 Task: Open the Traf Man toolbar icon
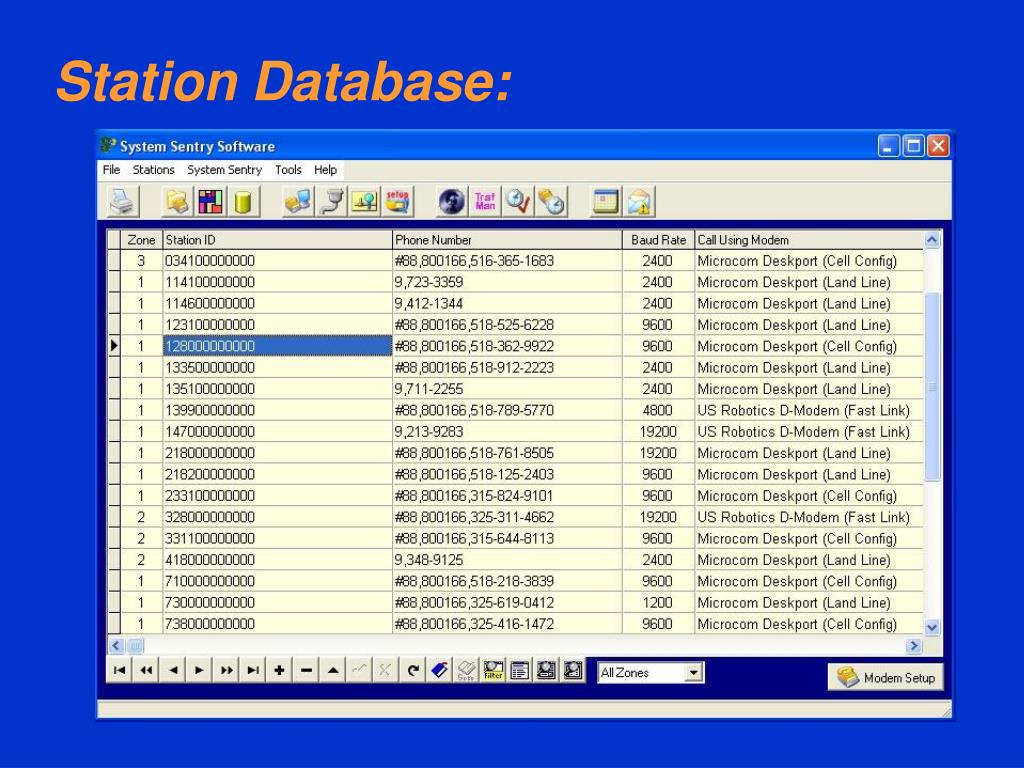[x=485, y=201]
